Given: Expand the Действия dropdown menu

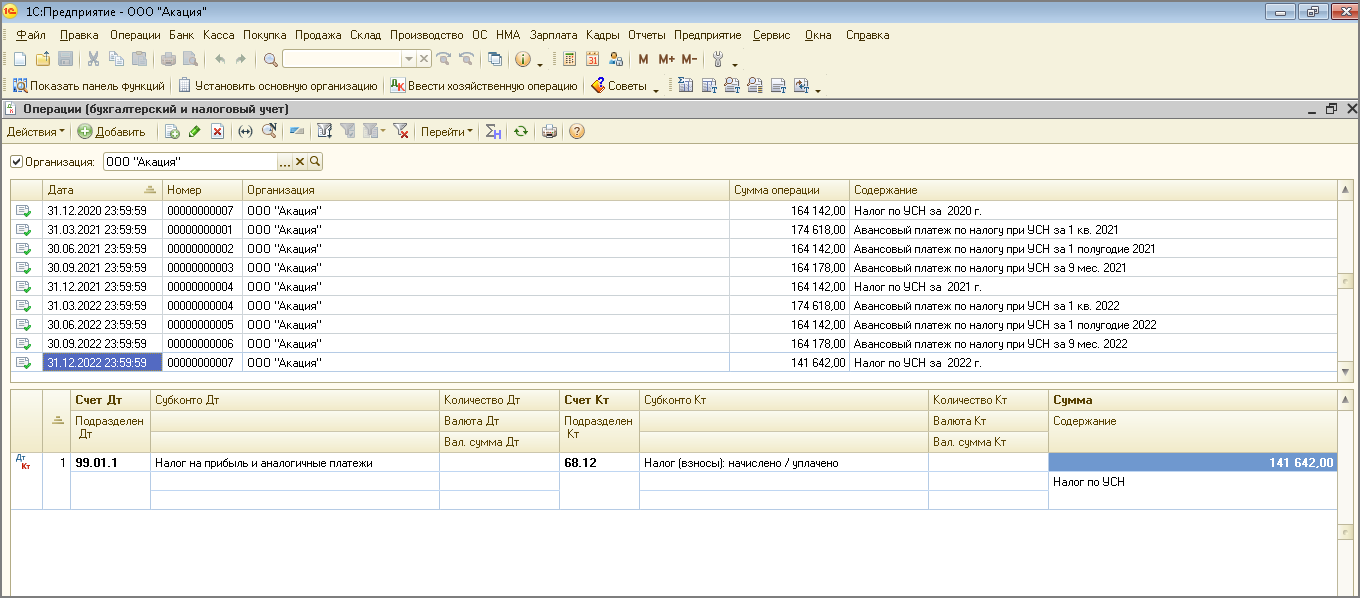Looking at the screenshot, I should [x=36, y=131].
